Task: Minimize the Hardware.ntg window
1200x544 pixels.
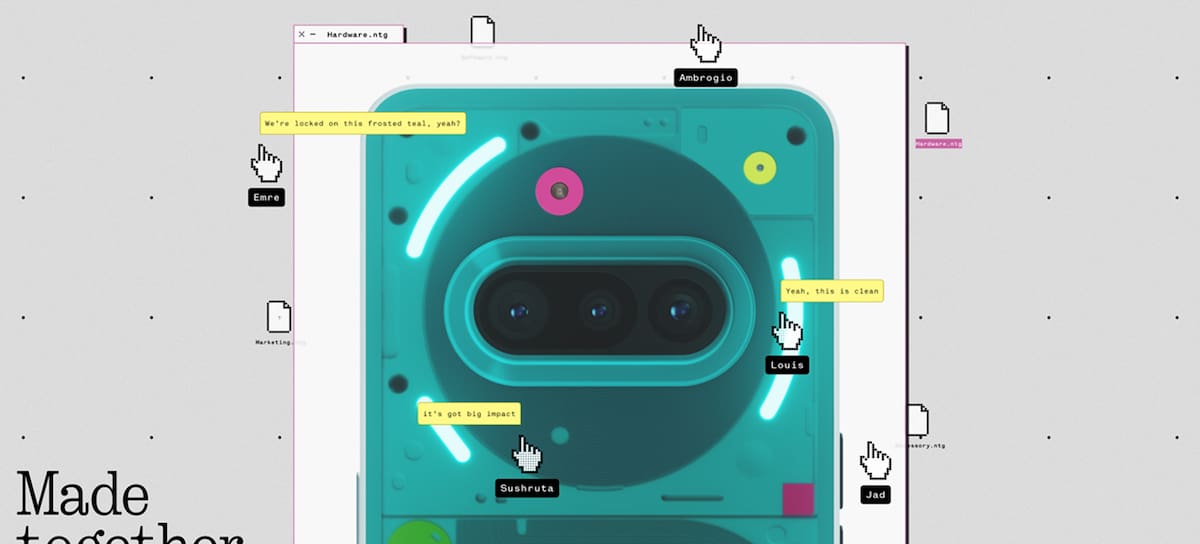Action: (x=313, y=34)
